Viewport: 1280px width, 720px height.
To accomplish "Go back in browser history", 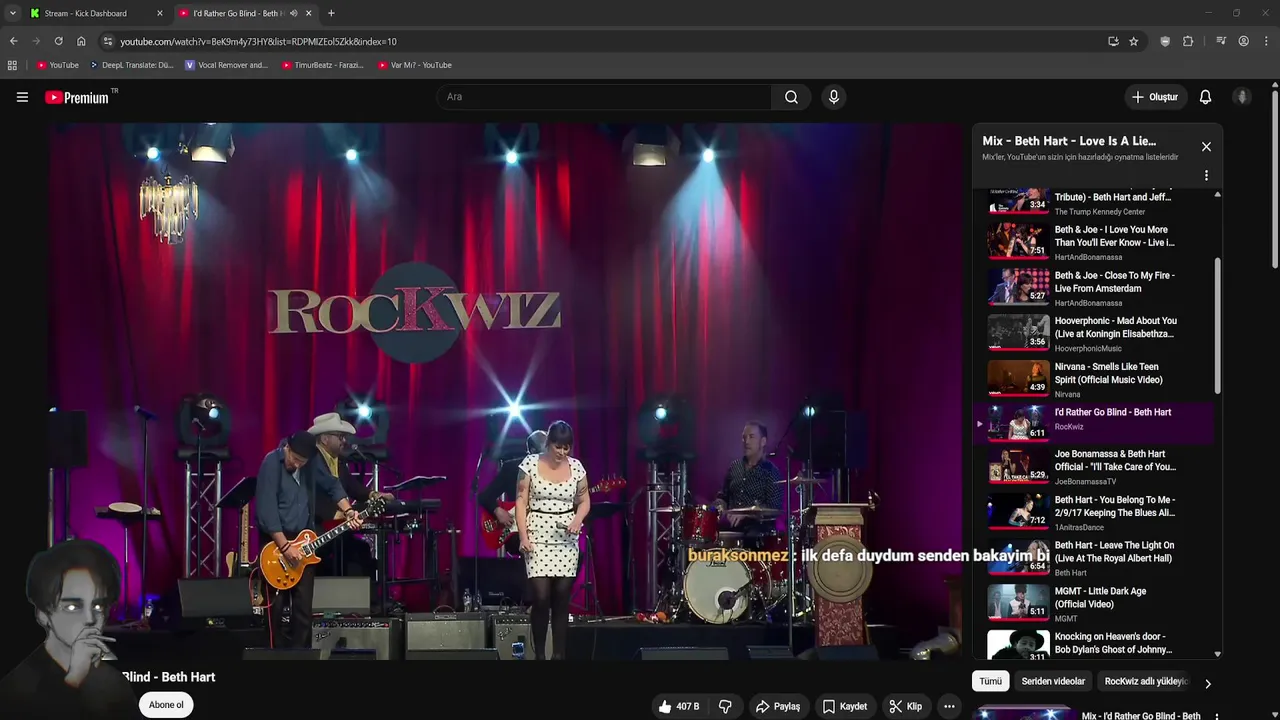I will [13, 41].
